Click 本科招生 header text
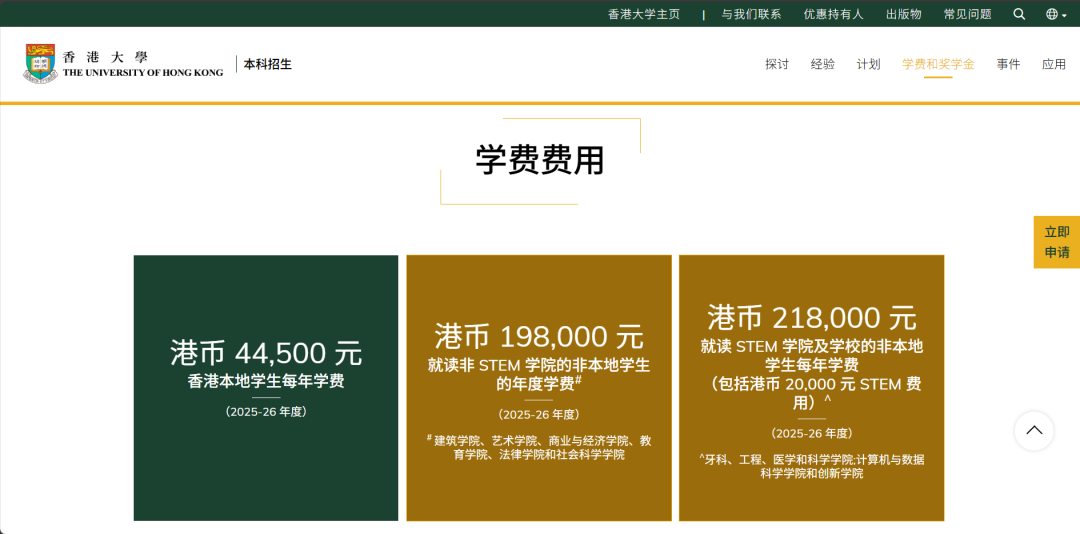Viewport: 1080px width, 534px height. [267, 64]
